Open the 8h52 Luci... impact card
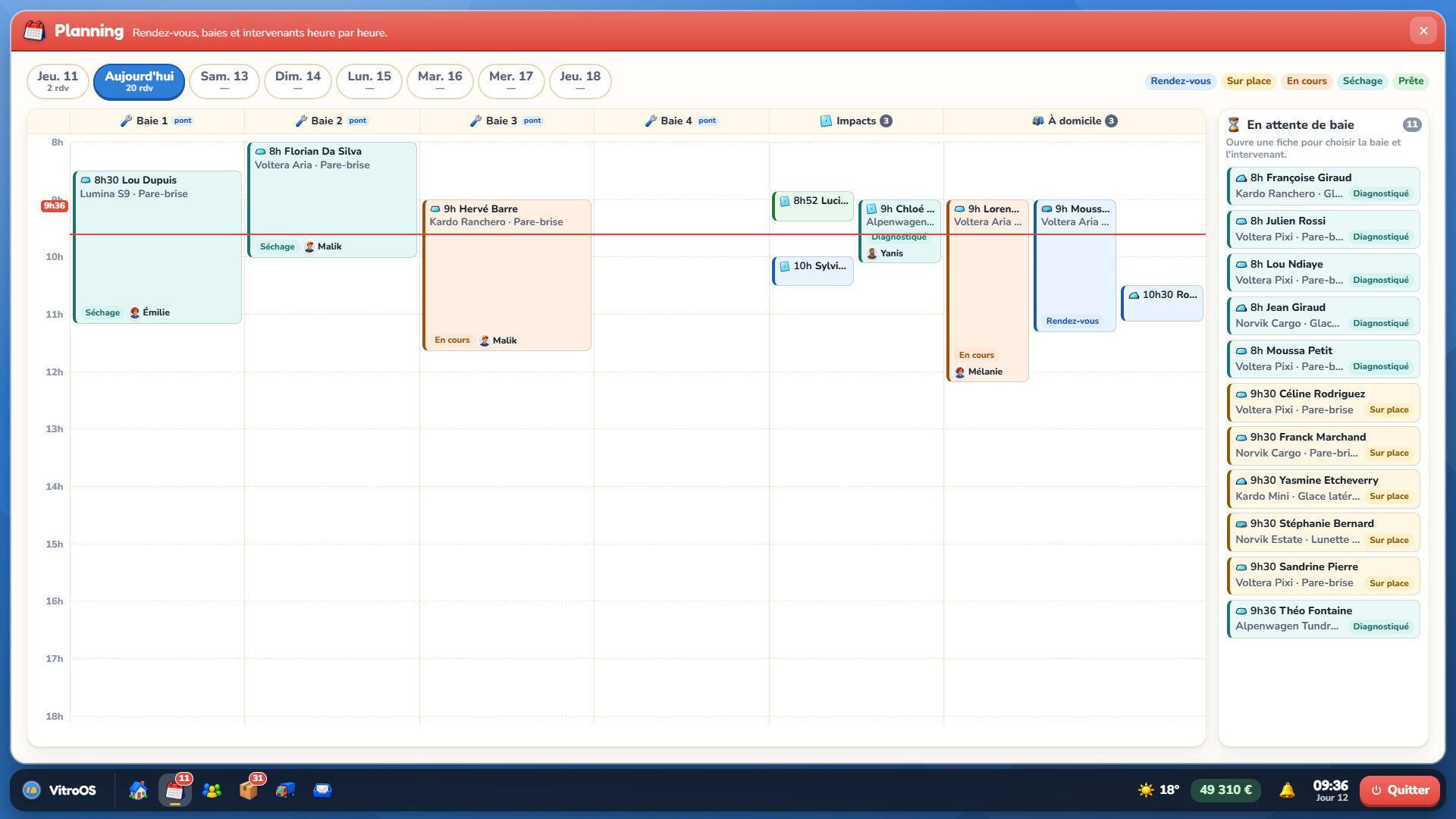Screen dimensions: 1456x819 tap(813, 206)
